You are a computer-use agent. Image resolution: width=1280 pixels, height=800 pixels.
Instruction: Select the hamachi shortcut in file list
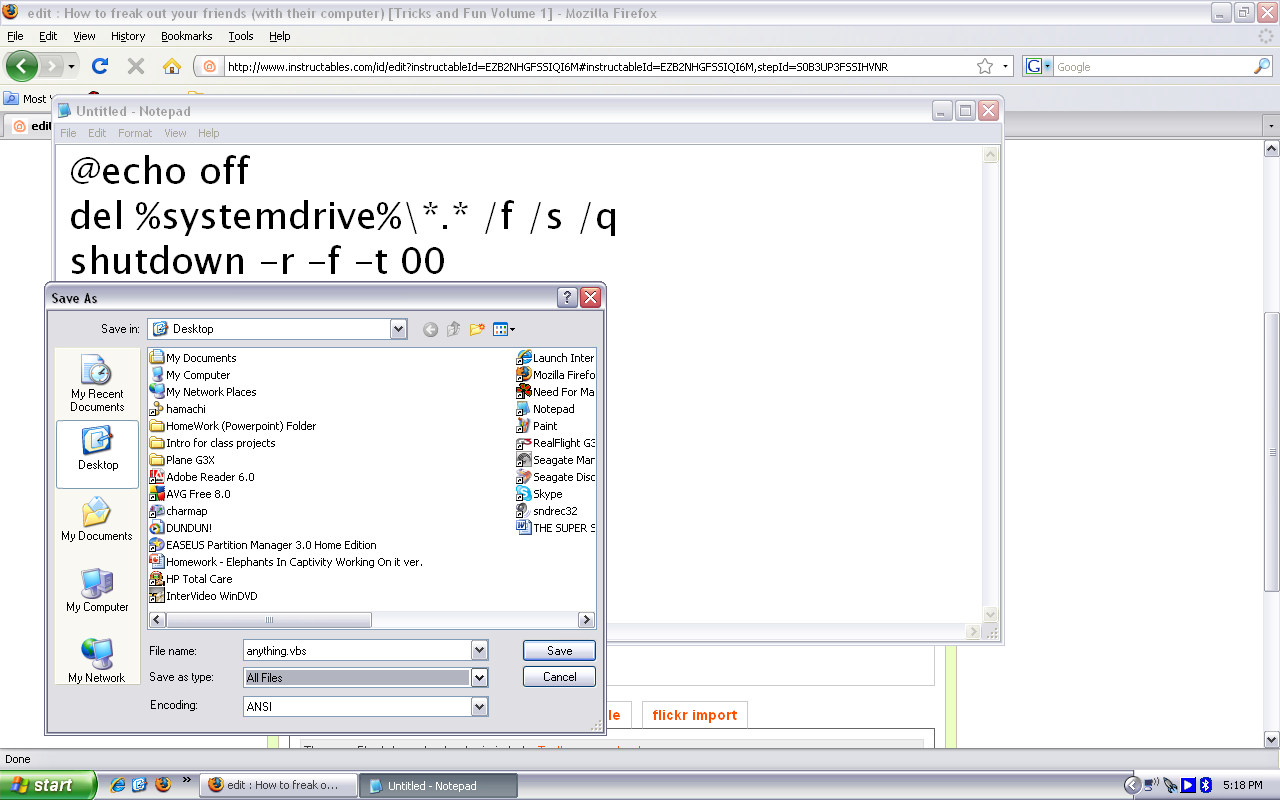pos(178,409)
